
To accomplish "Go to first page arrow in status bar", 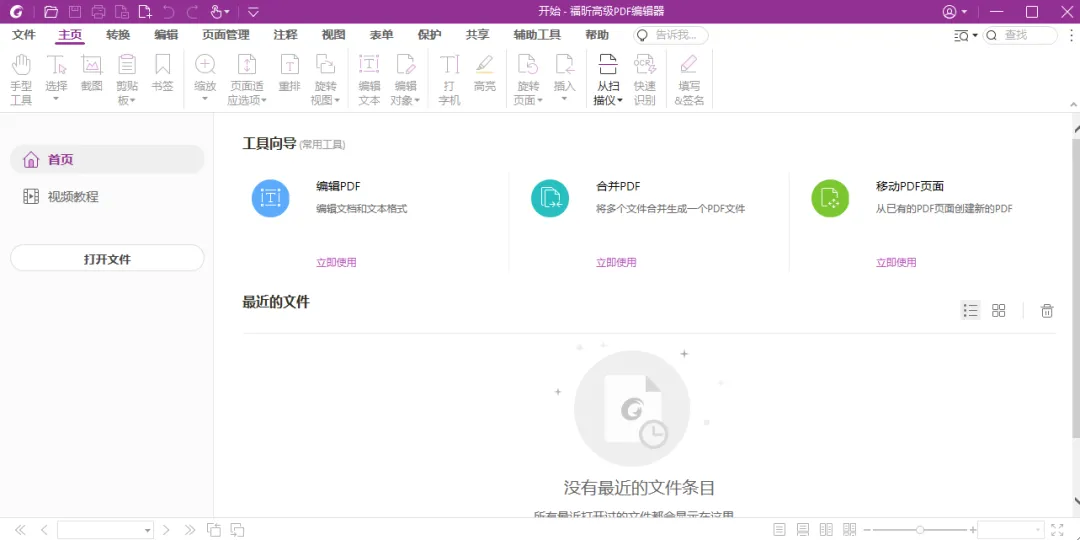I will [20, 530].
